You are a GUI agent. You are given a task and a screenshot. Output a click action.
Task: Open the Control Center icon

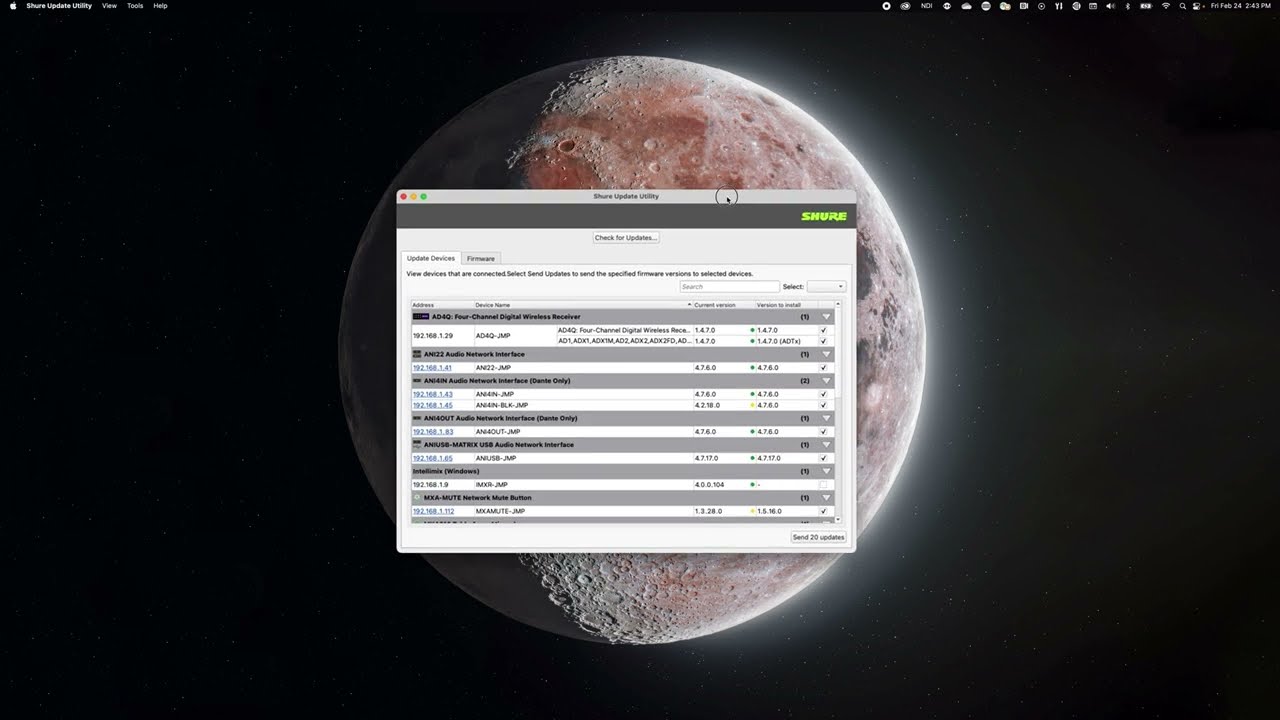coord(1197,6)
